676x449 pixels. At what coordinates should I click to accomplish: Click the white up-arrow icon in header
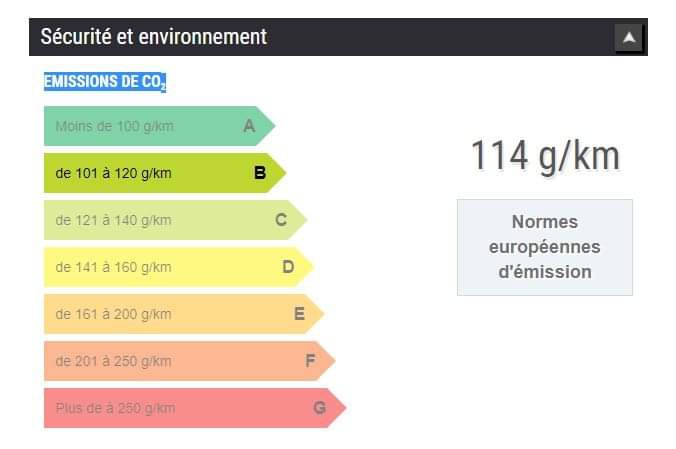[629, 38]
